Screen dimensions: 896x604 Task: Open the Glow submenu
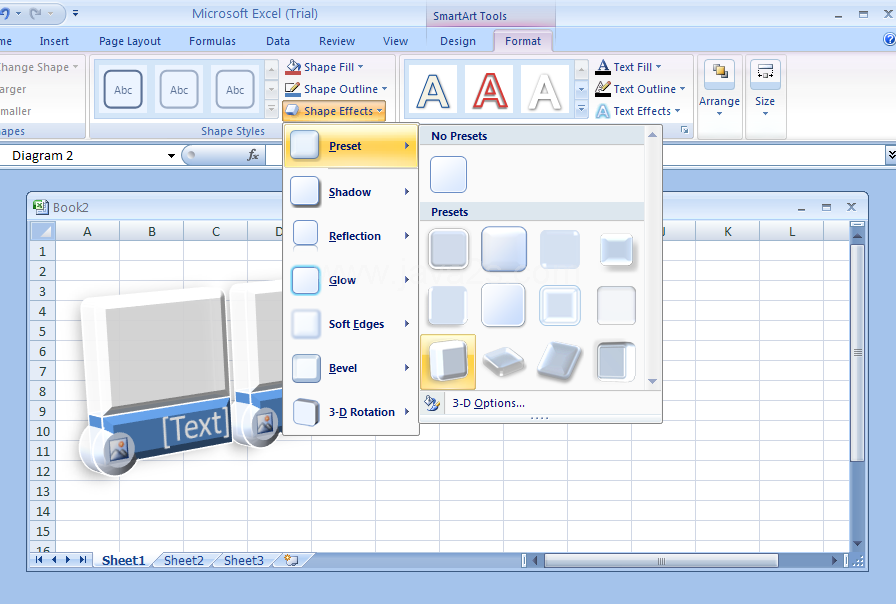click(x=351, y=279)
